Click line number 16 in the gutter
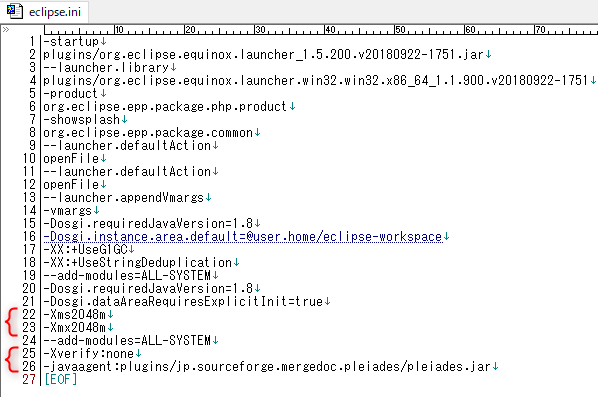 tap(29, 236)
